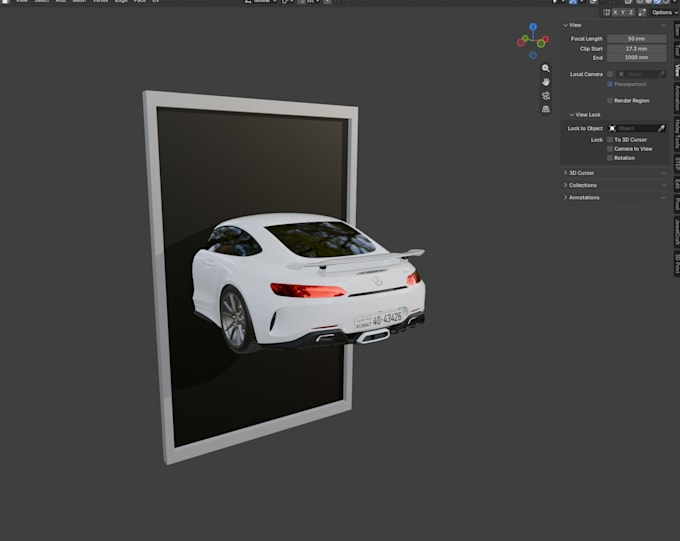The image size is (680, 541).
Task: Click the object icon in Lock to Object
Action: 612,128
